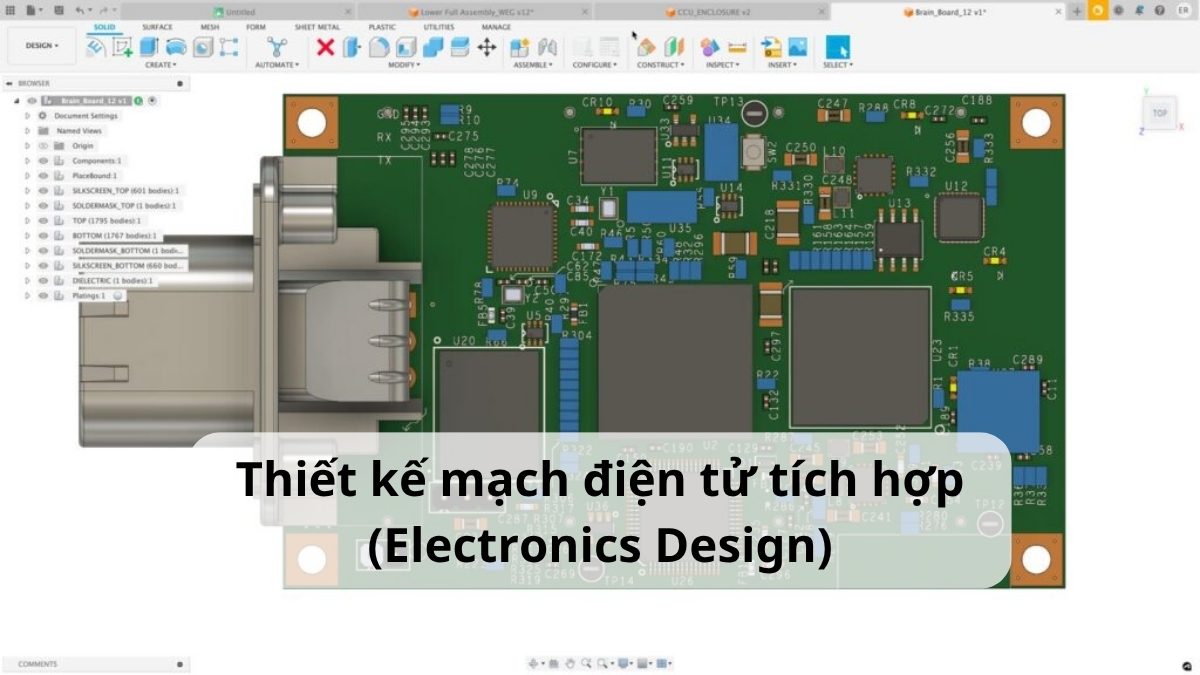Select the Measure ruler tool
Image resolution: width=1200 pixels, height=675 pixels.
coord(738,46)
